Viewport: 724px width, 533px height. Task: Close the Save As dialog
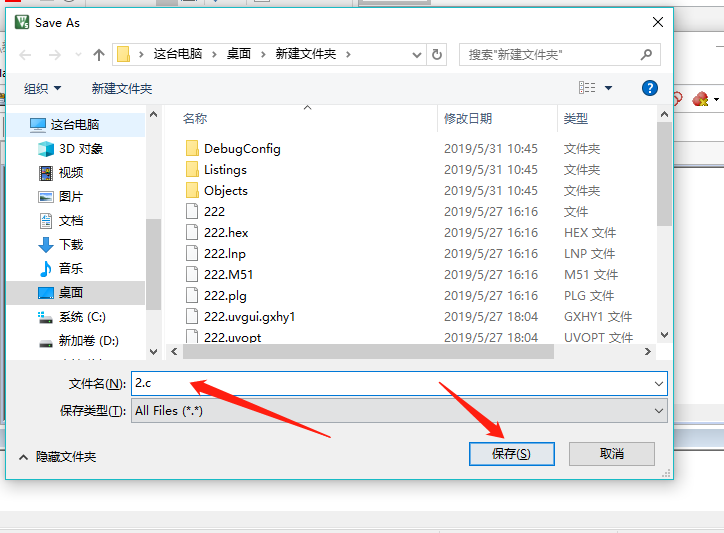pos(658,22)
